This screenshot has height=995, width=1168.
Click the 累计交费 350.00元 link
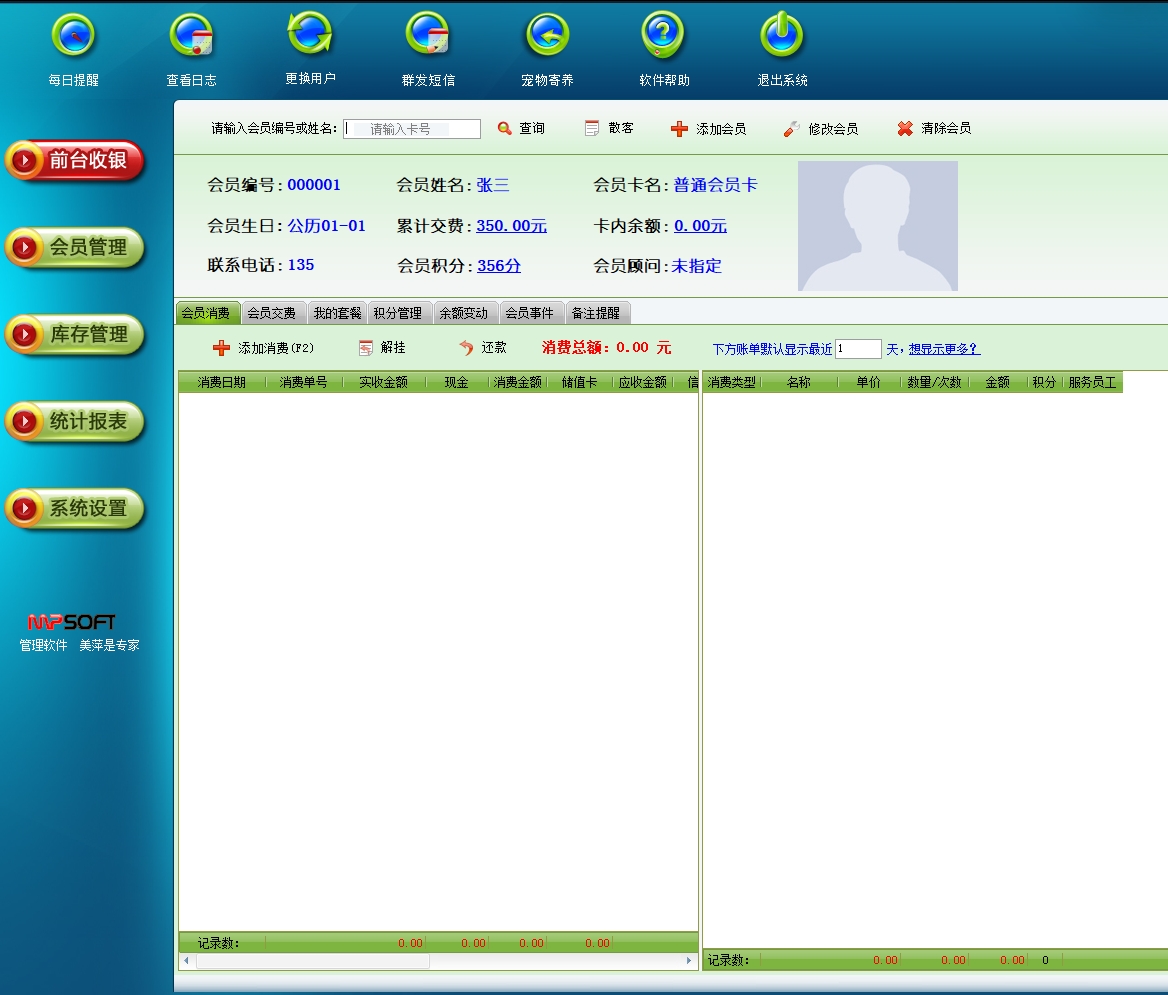511,226
